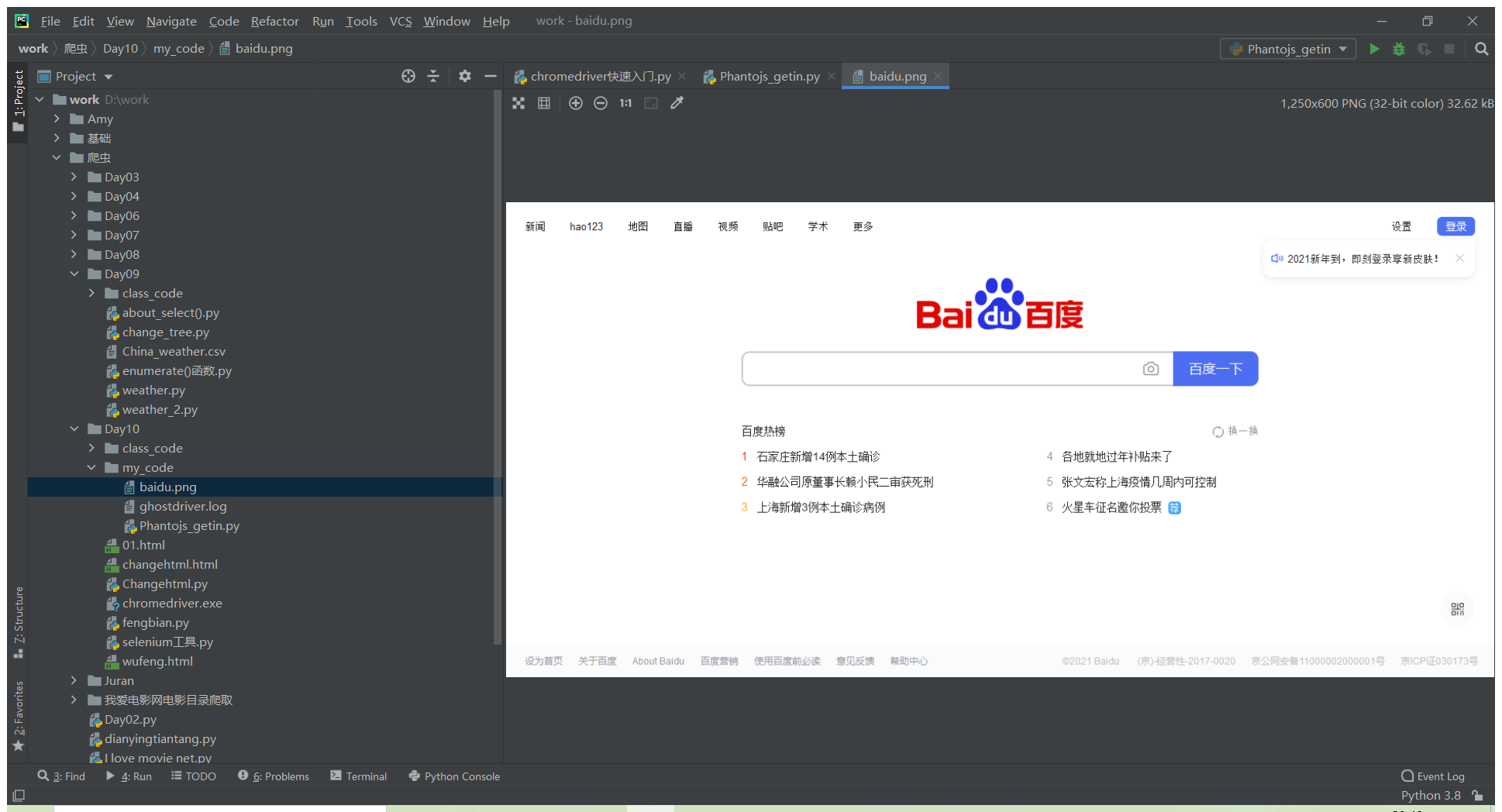Screen dimensions: 1502x812
Task: Open the Project view selector dropdown
Action: (x=76, y=76)
